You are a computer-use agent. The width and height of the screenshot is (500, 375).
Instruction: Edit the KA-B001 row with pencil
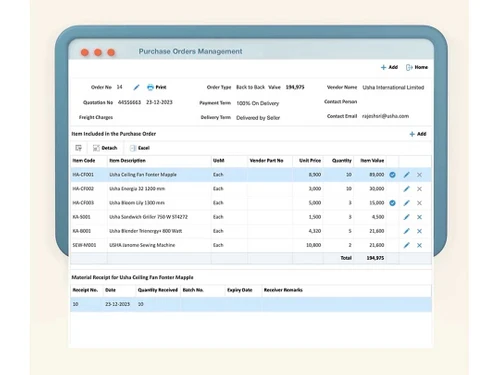[406, 231]
